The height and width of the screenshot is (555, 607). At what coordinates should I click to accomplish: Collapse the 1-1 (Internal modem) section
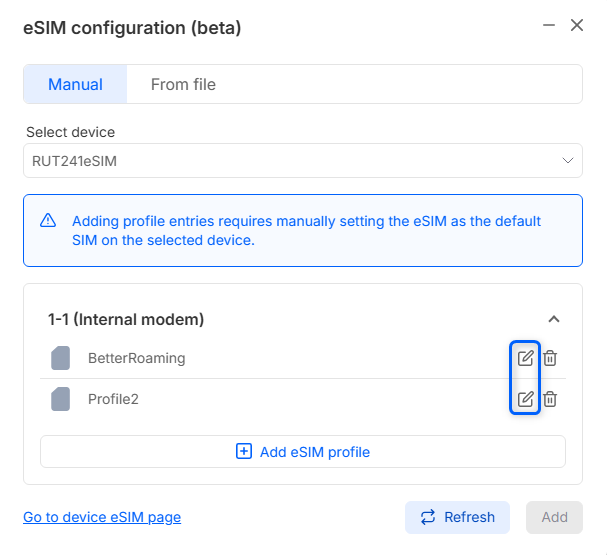click(x=554, y=320)
